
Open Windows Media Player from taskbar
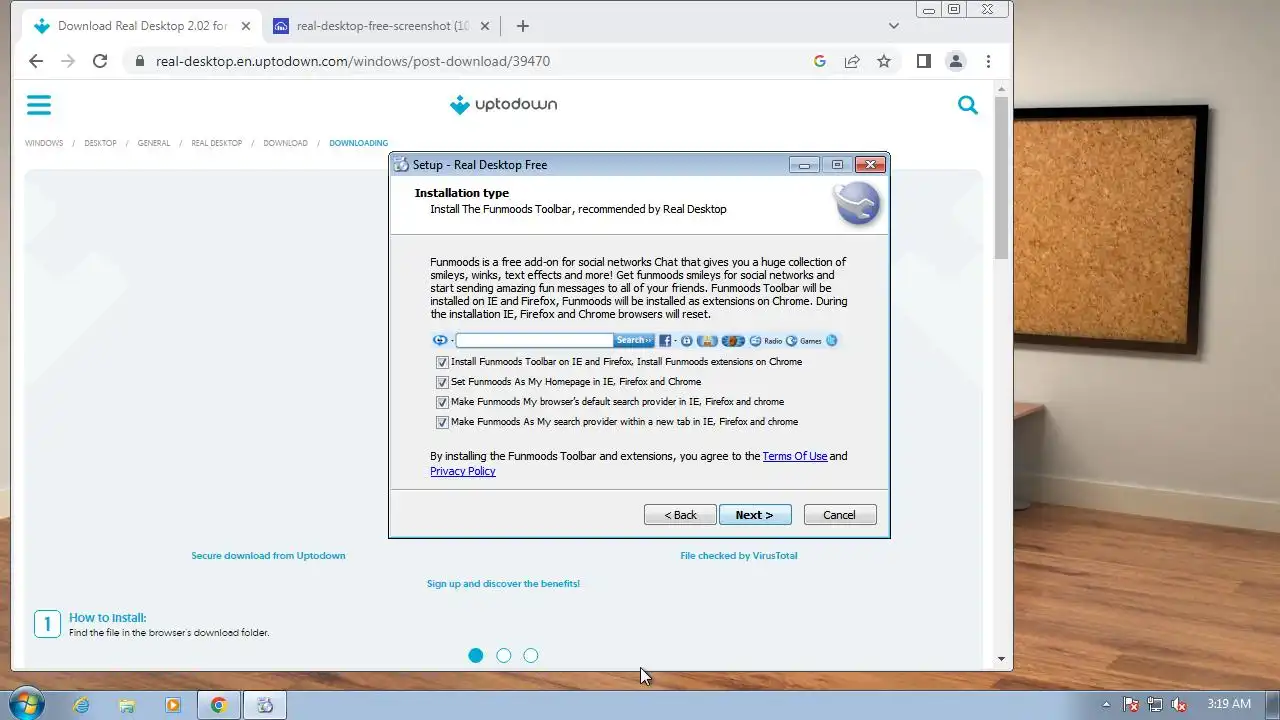pyautogui.click(x=173, y=705)
